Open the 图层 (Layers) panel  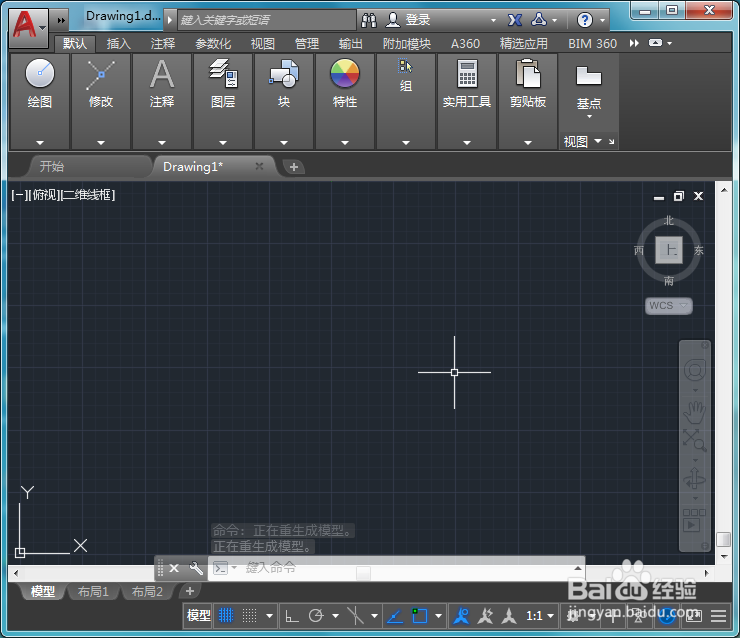pyautogui.click(x=223, y=101)
